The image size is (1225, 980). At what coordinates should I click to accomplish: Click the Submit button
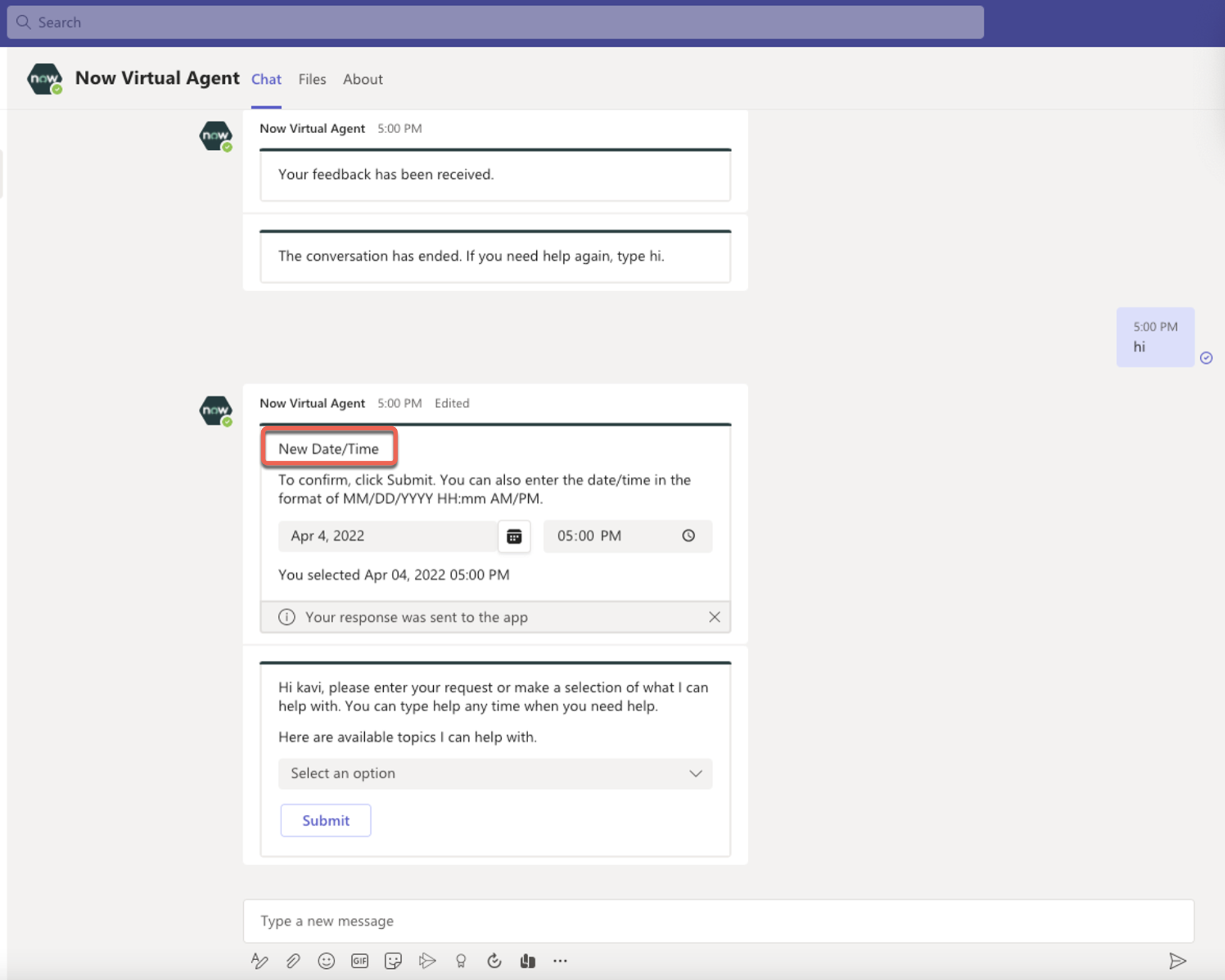[326, 820]
